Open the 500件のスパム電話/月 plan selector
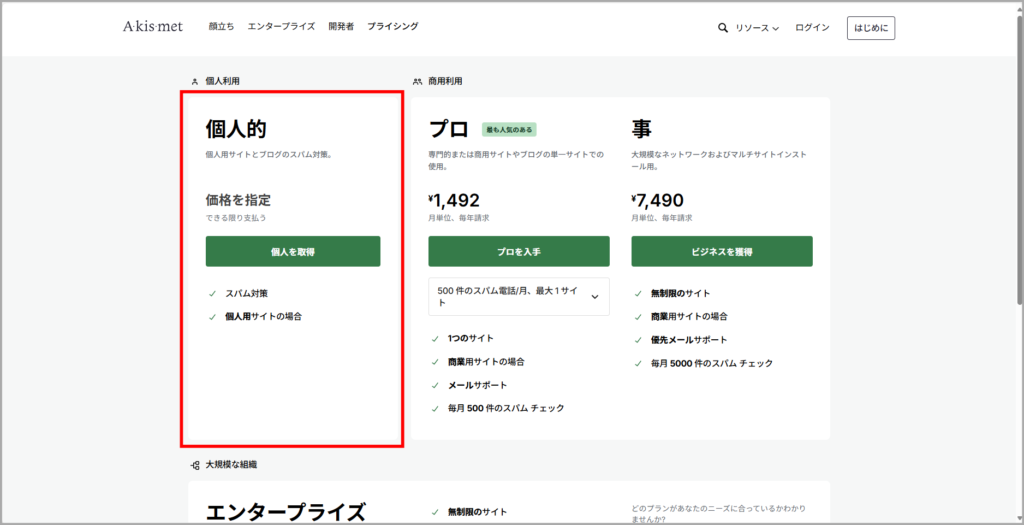This screenshot has height=525, width=1024. coord(518,296)
